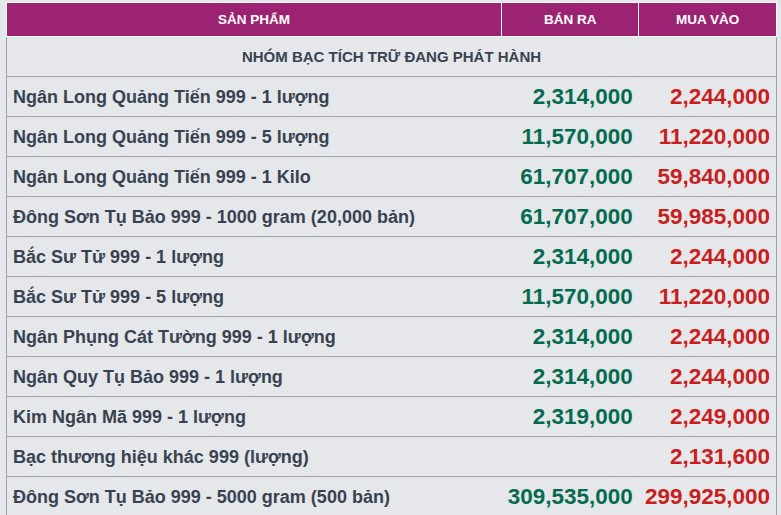Viewport: 781px width, 515px height.
Task: Select Ngân Long Quảng Tiến 999 - 5 lượng row
Action: pyautogui.click(x=391, y=136)
